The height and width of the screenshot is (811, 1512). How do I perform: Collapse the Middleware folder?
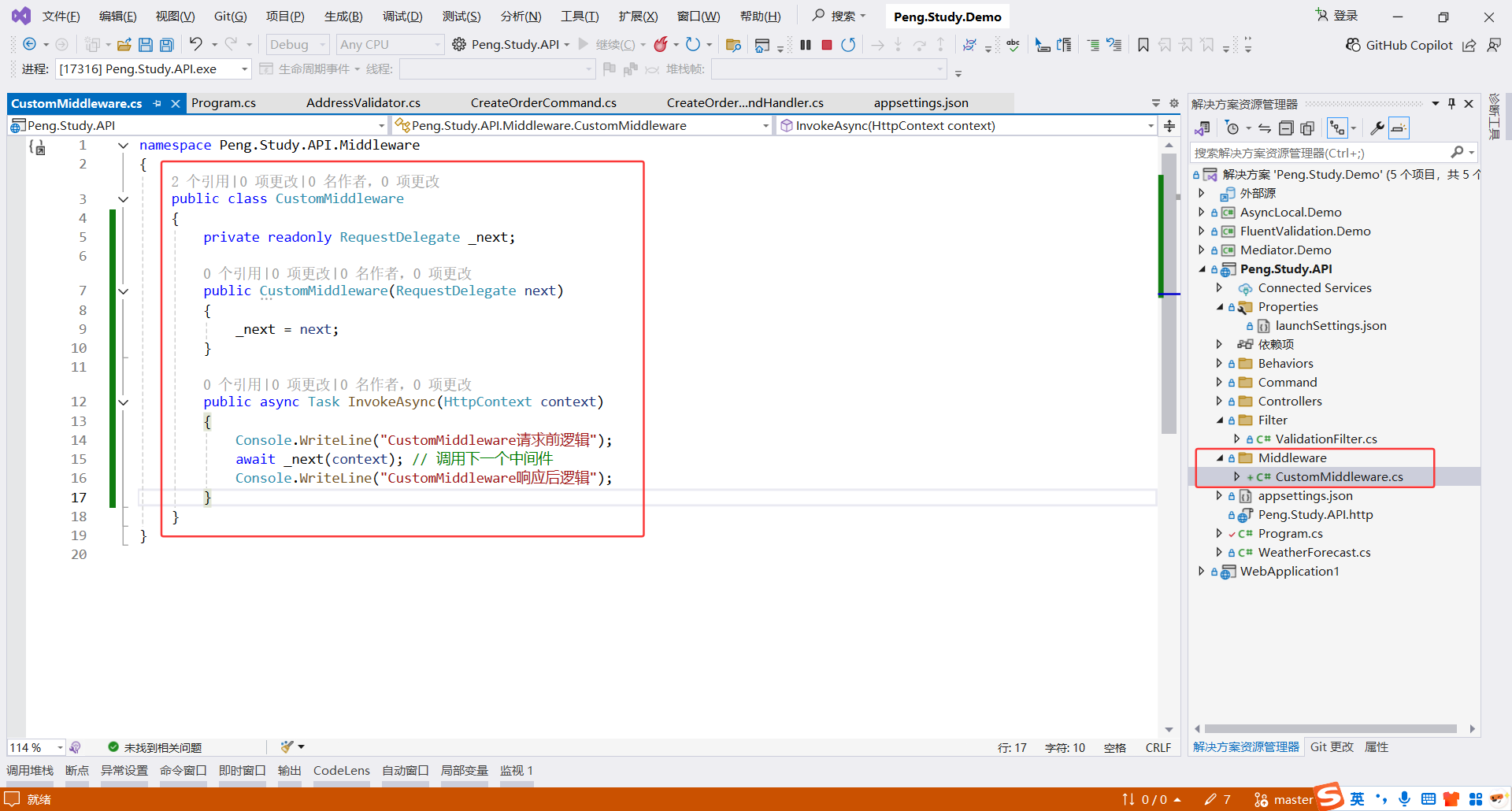1220,457
